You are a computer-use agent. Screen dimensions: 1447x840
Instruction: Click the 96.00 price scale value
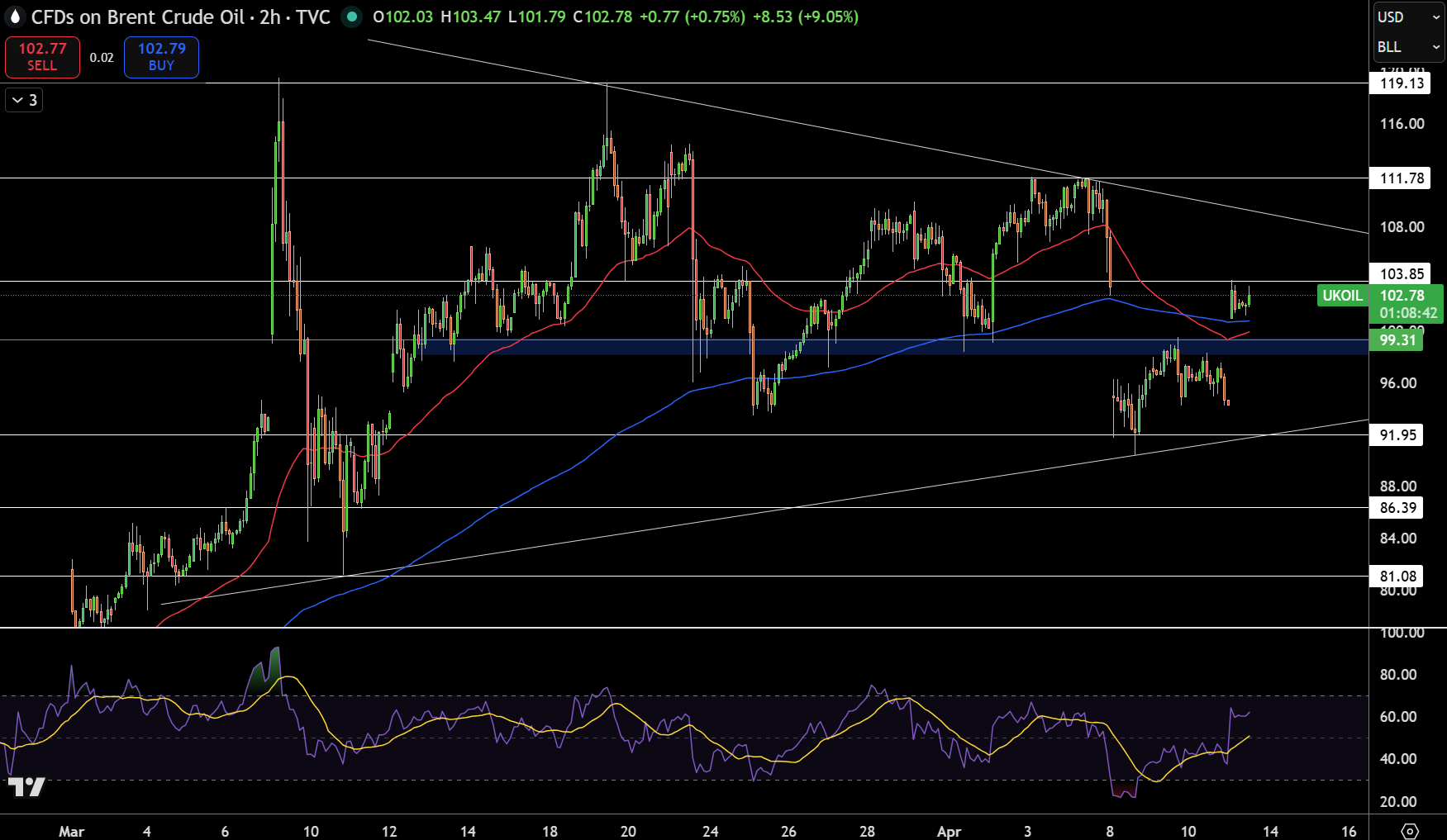tap(1397, 382)
